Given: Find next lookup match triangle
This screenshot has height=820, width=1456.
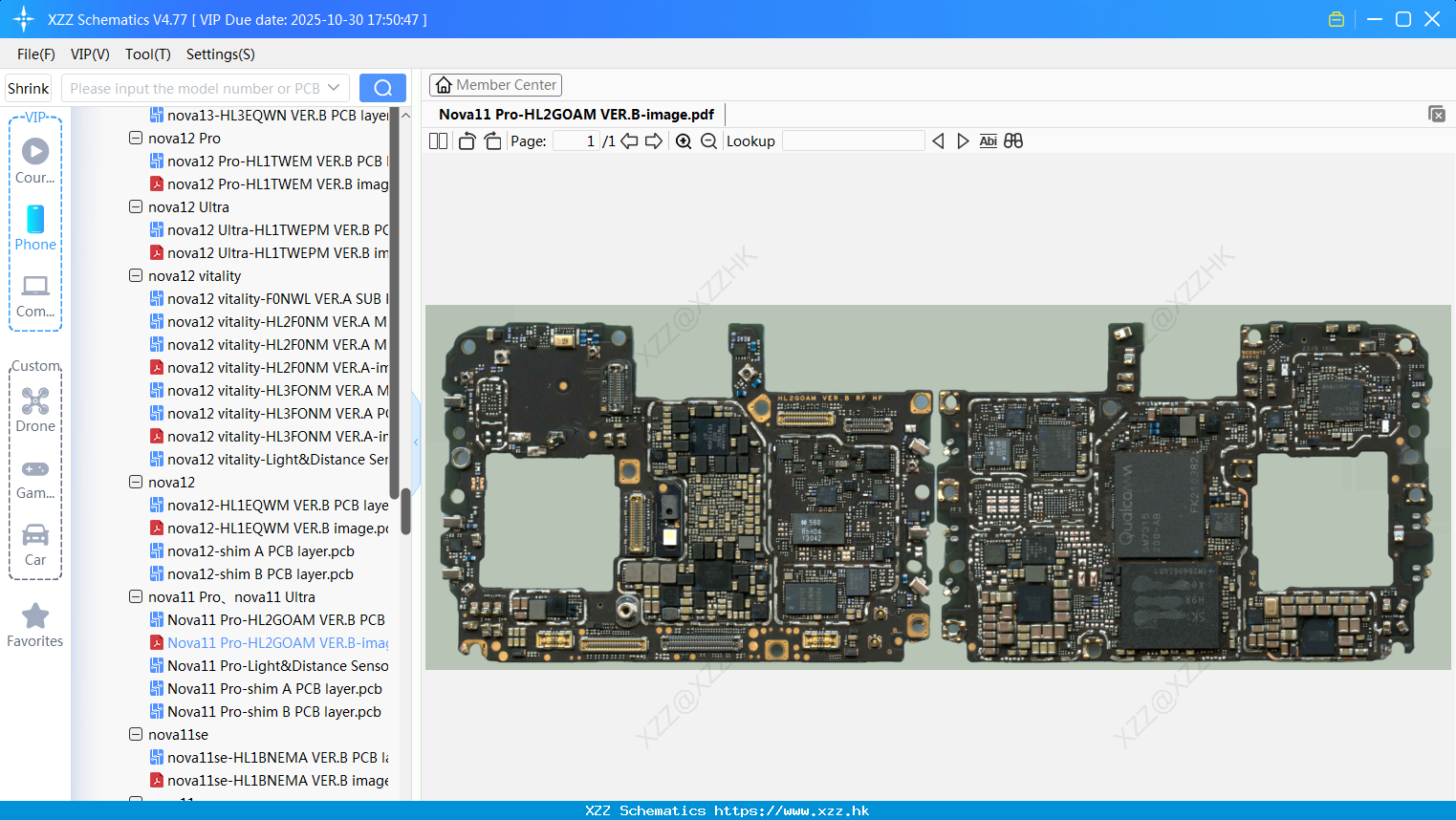Looking at the screenshot, I should point(963,141).
